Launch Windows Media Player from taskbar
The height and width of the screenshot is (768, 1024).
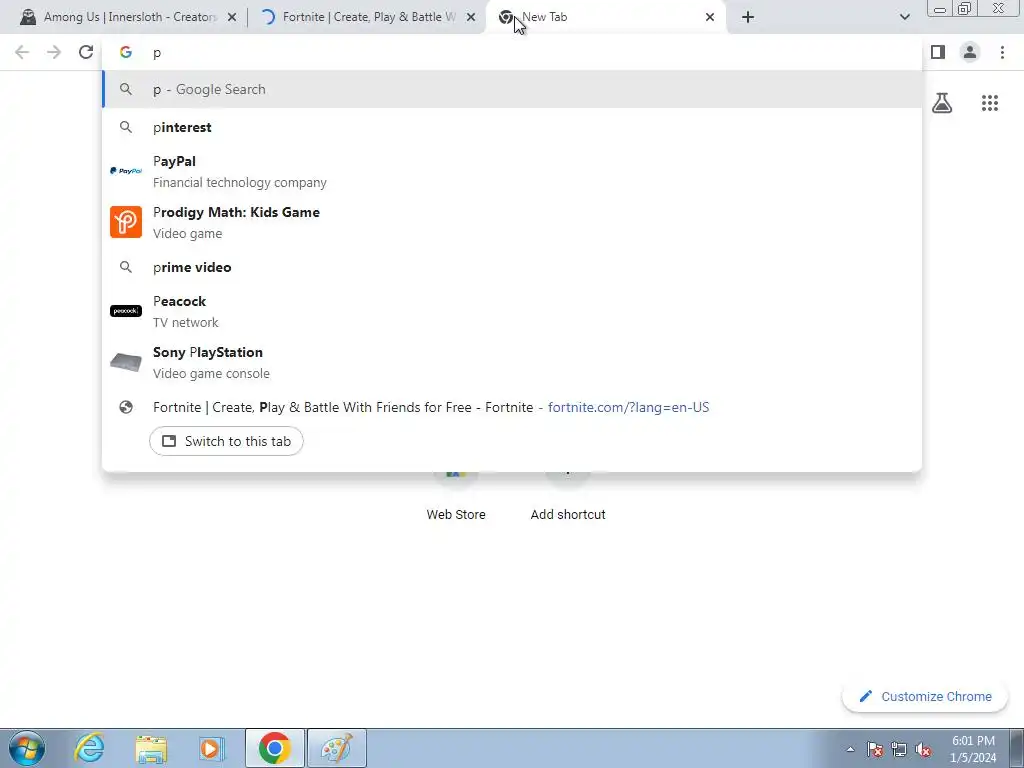pos(212,748)
